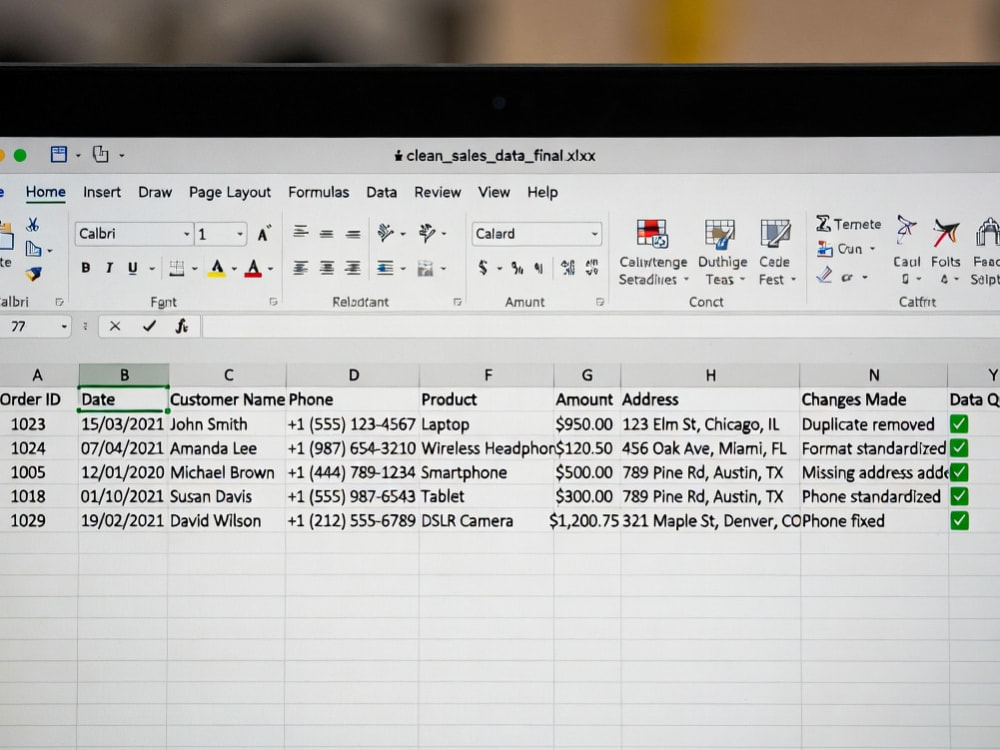Image resolution: width=1000 pixels, height=750 pixels.
Task: Click the percent style icon
Action: coord(517,268)
